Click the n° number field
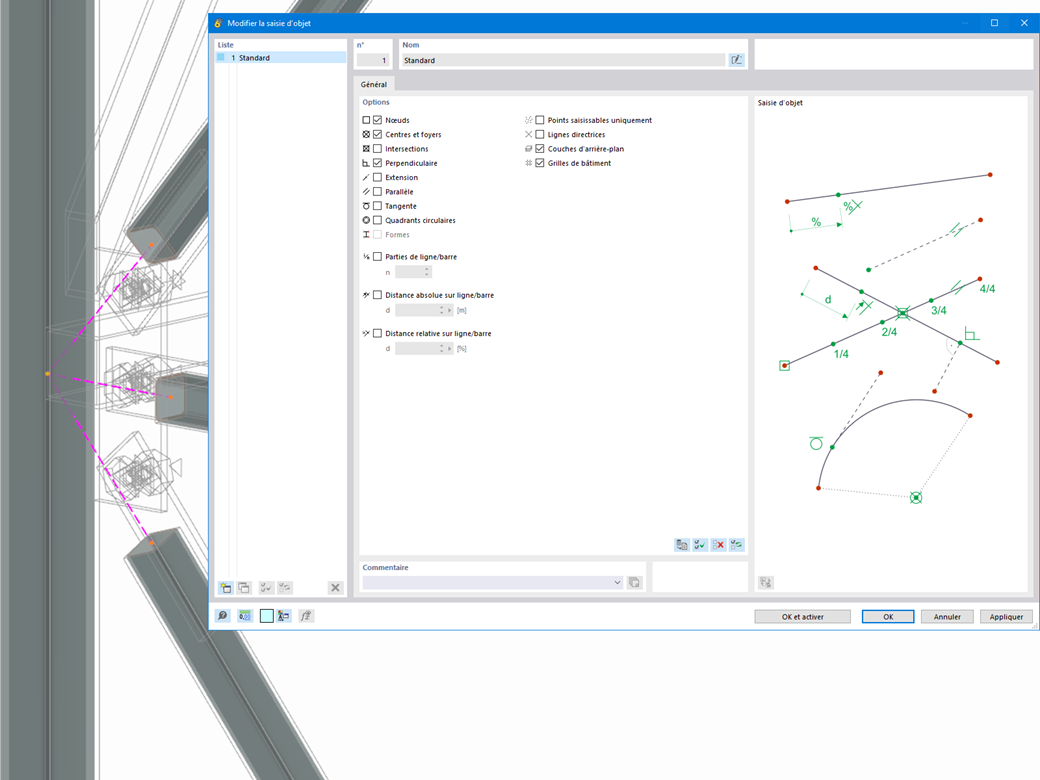This screenshot has width=1040, height=780. 373,60
